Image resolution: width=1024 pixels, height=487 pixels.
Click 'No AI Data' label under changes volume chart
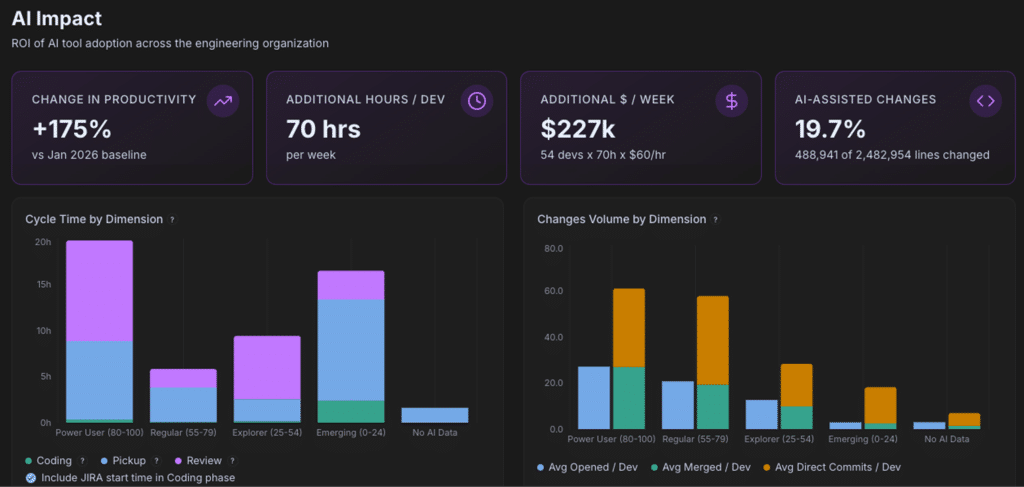coord(947,439)
